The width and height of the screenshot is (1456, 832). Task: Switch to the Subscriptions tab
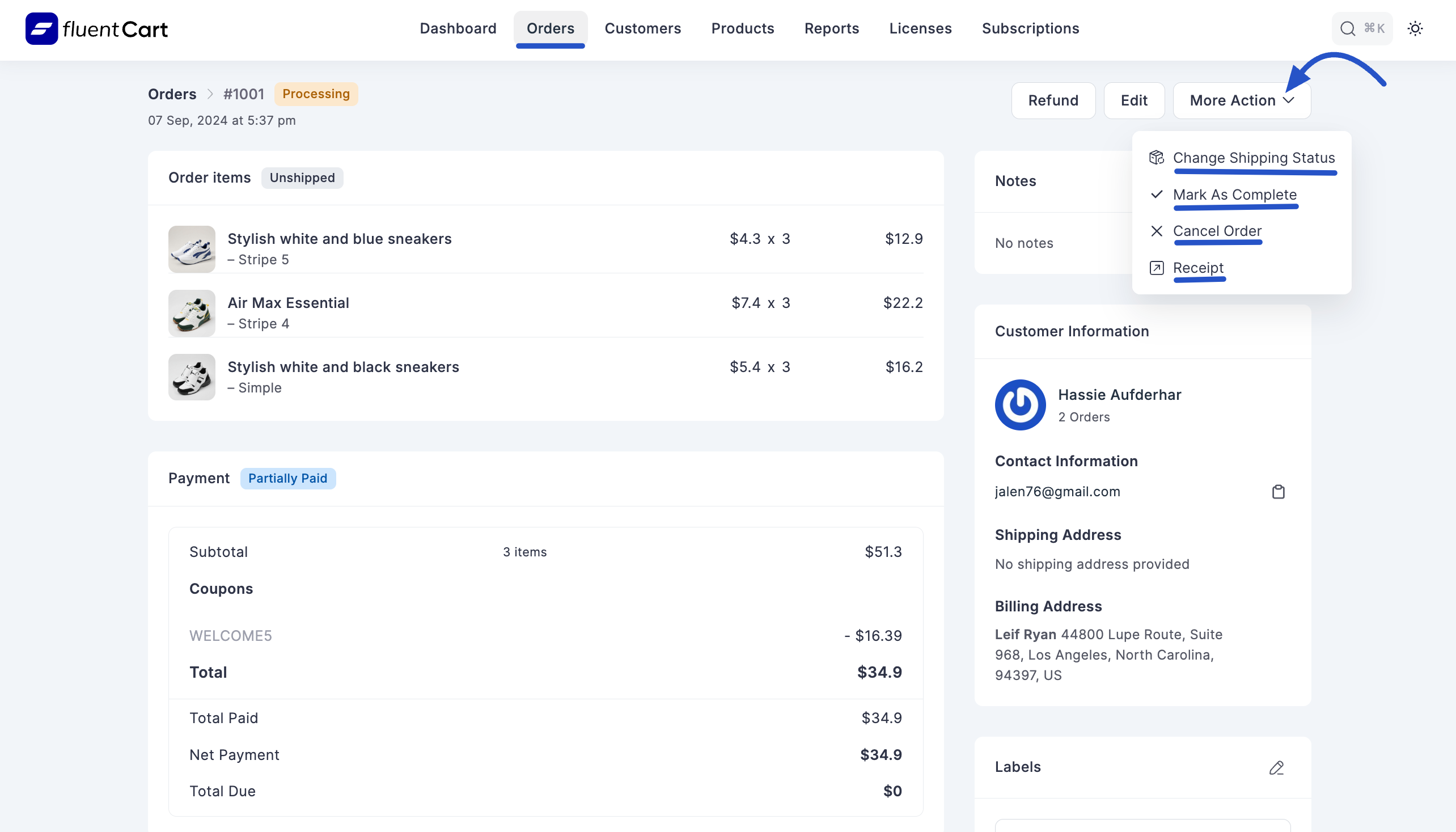1030,28
